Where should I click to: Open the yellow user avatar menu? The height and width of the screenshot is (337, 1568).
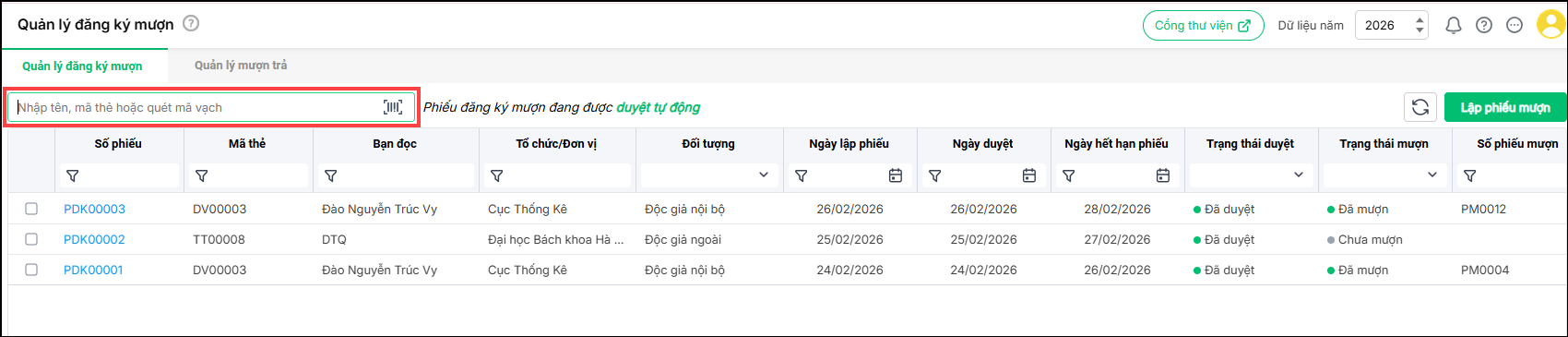[x=1550, y=25]
